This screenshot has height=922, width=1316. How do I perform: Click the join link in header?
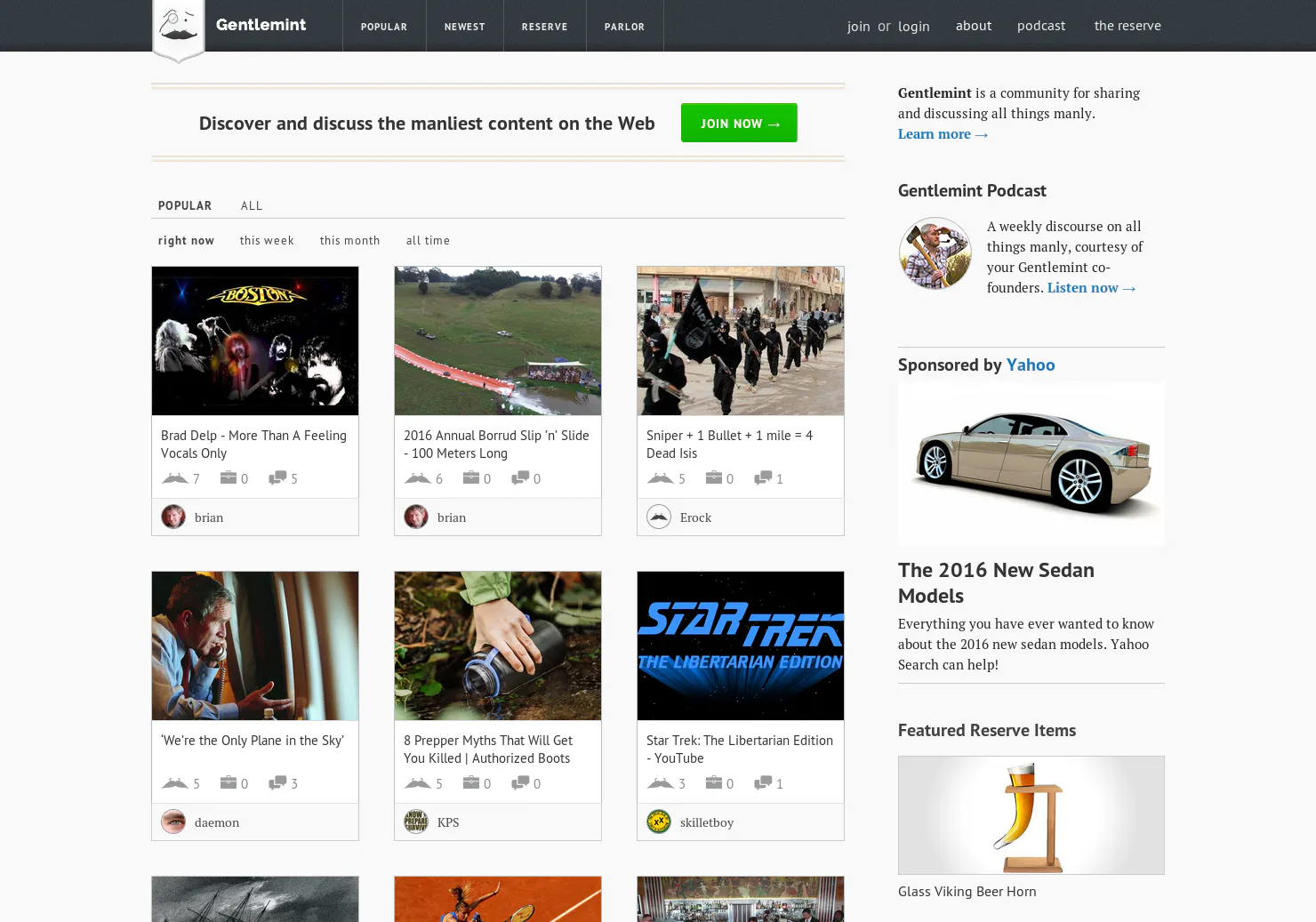point(858,27)
